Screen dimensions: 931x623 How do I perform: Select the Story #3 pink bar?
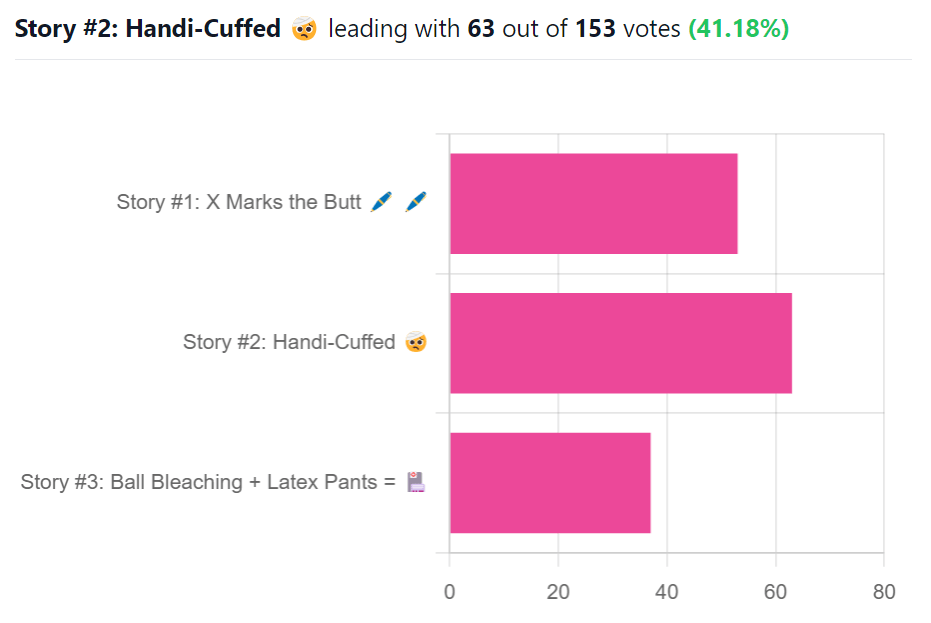coord(550,483)
